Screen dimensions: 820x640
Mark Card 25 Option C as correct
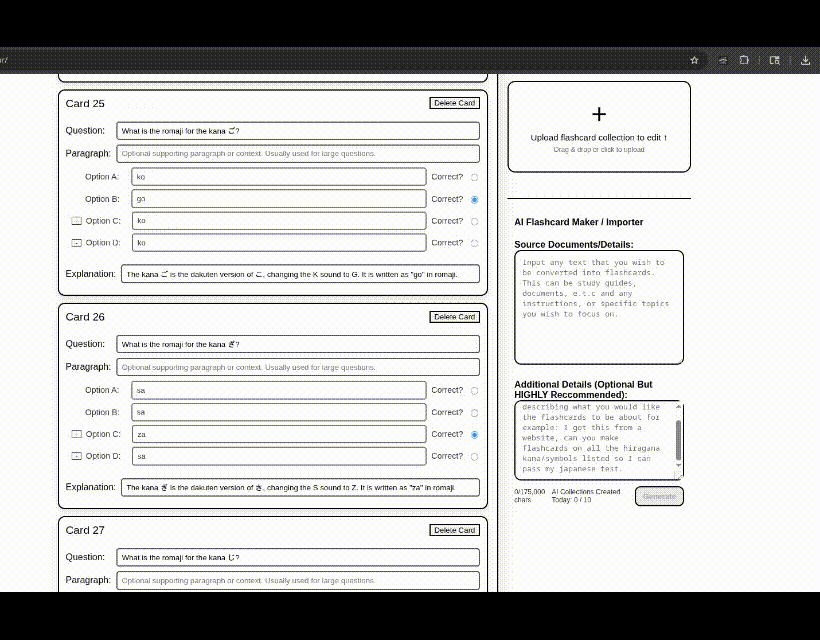(474, 221)
